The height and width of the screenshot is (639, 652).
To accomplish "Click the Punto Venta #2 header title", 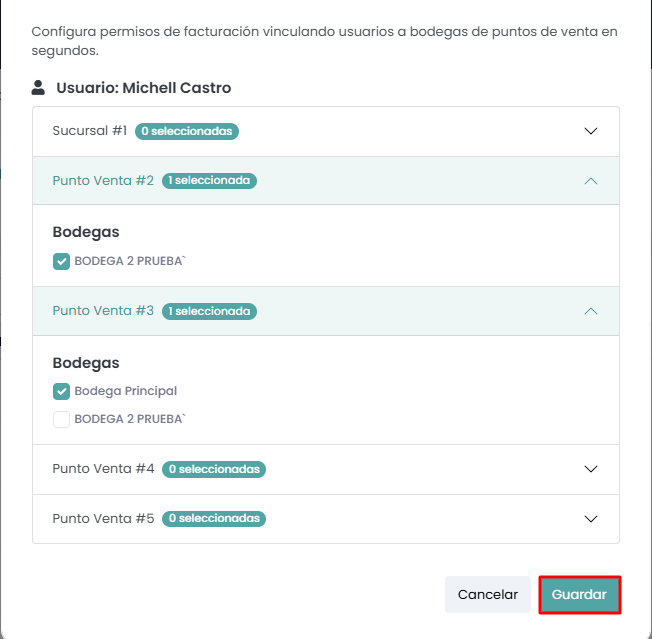I will click(103, 181).
